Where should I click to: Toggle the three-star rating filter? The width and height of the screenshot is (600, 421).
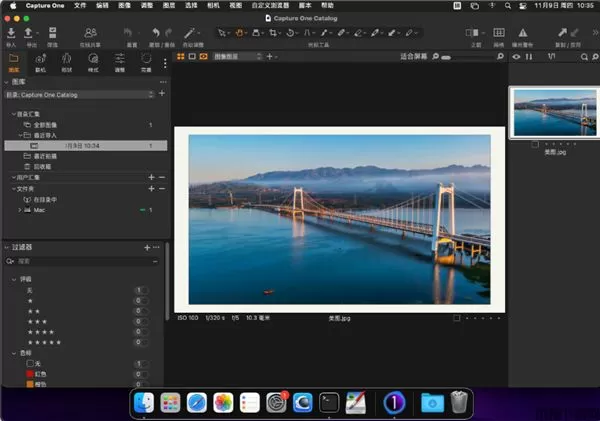(x=141, y=320)
